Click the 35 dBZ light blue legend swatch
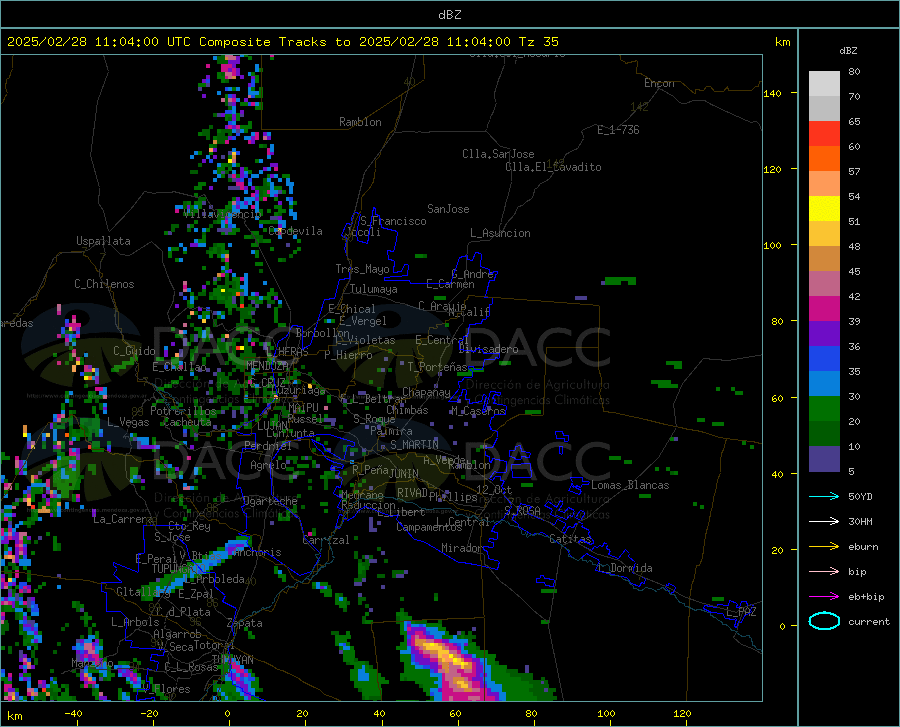This screenshot has width=900, height=727. pyautogui.click(x=824, y=384)
